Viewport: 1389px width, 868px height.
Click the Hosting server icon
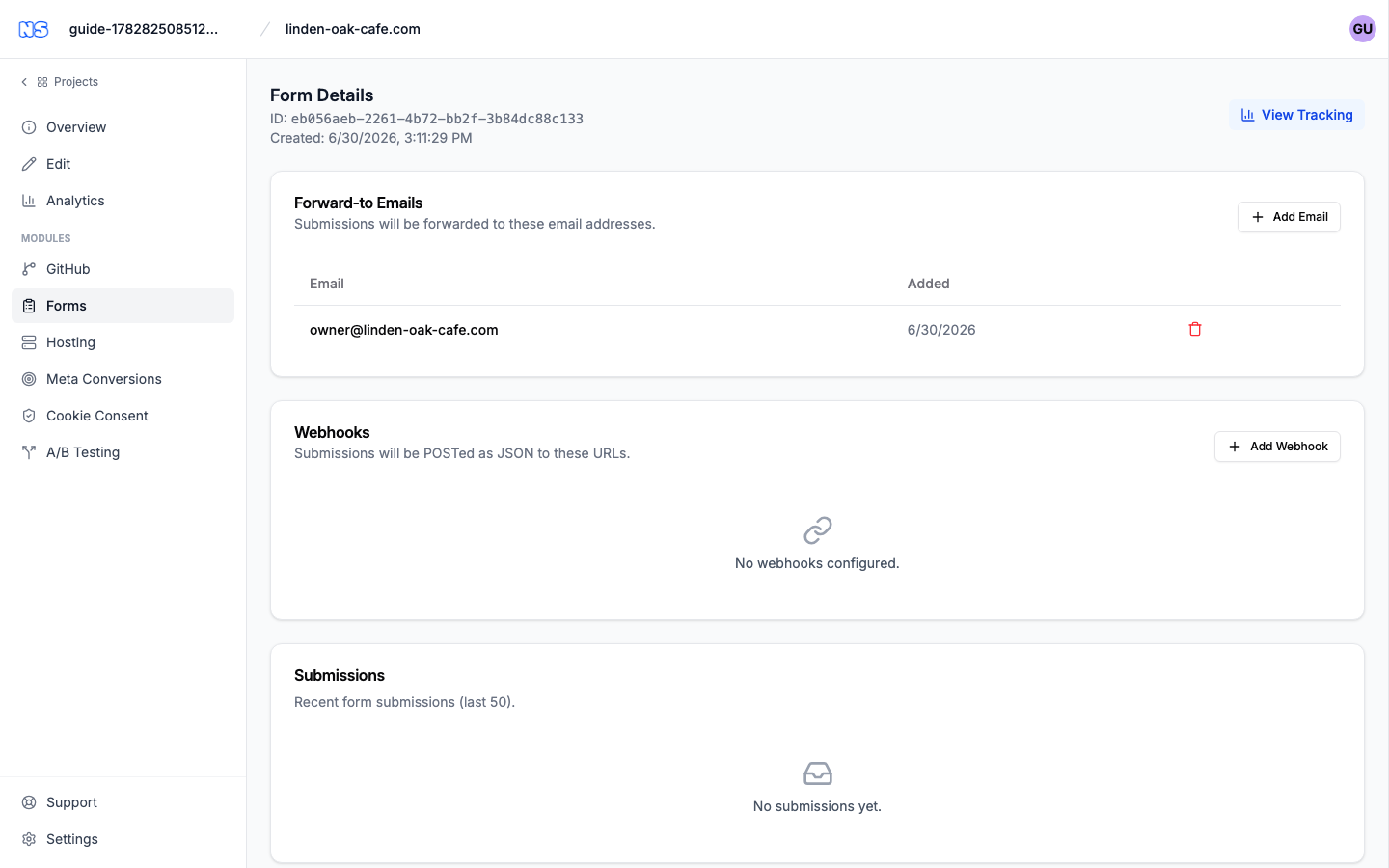29,342
